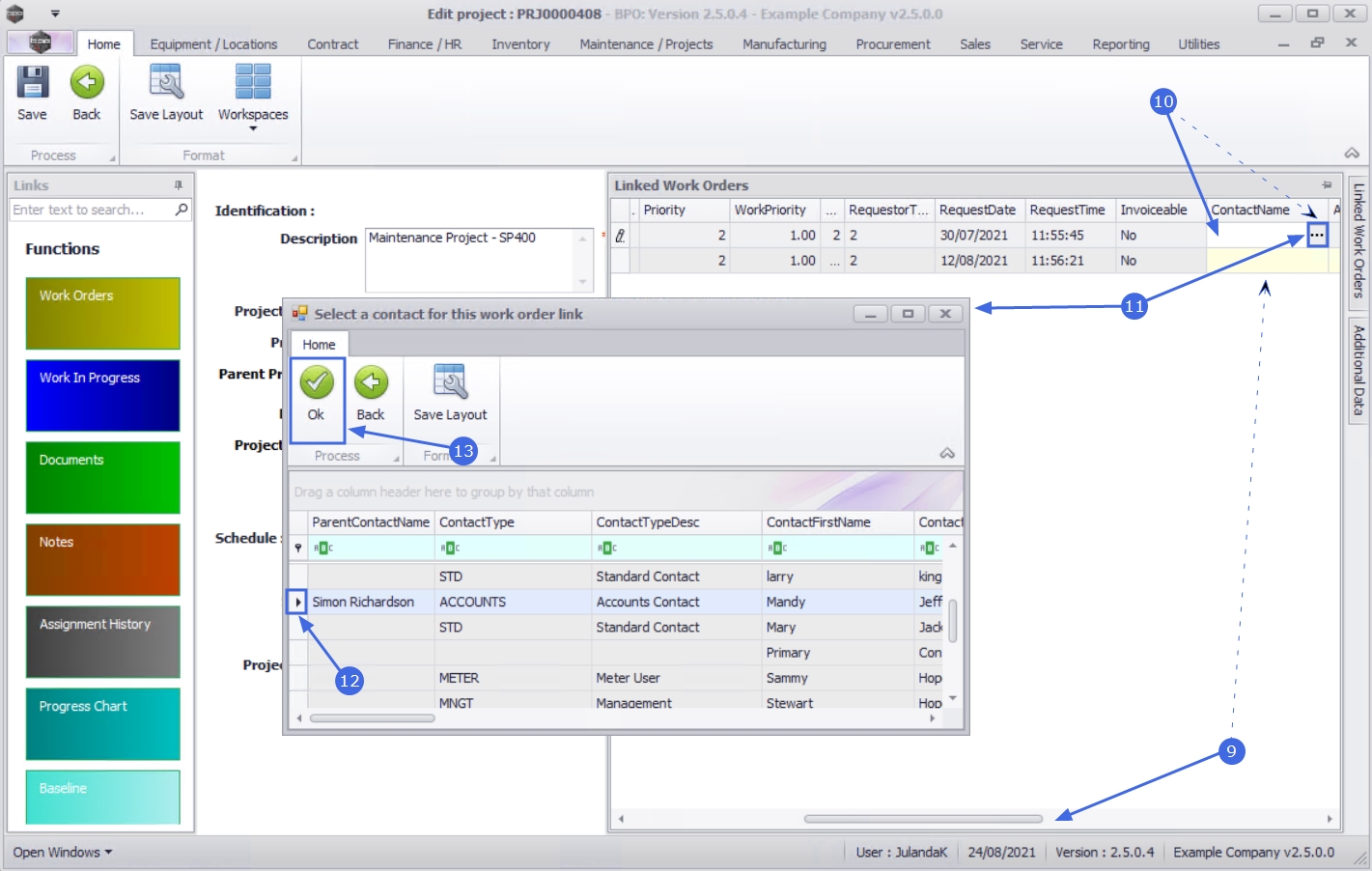Screen dimensions: 1372x871
Task: Click the ellipsis button in the ContactName cell
Action: pyautogui.click(x=1317, y=235)
